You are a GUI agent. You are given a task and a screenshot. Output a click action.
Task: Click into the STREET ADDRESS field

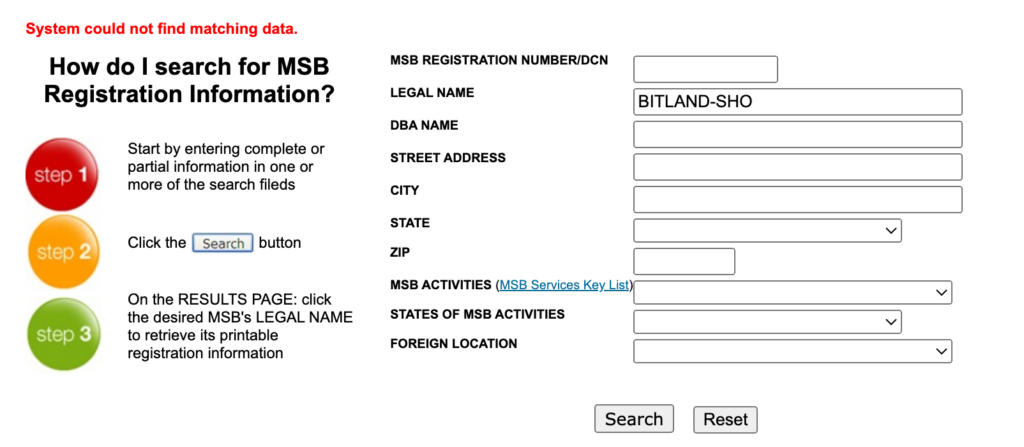pyautogui.click(x=797, y=167)
